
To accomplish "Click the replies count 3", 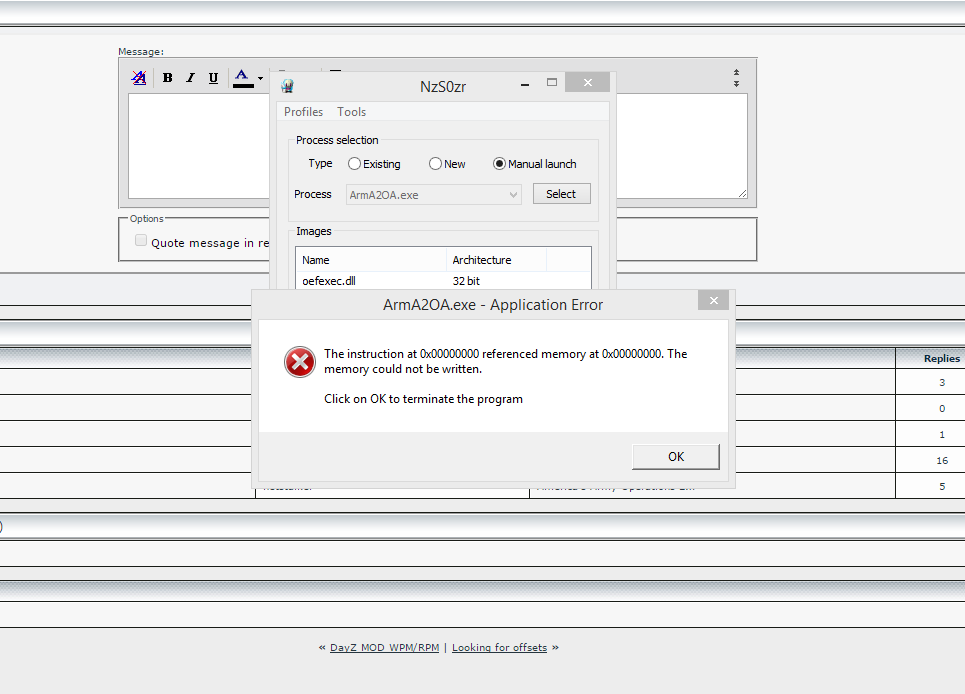I will coord(942,383).
